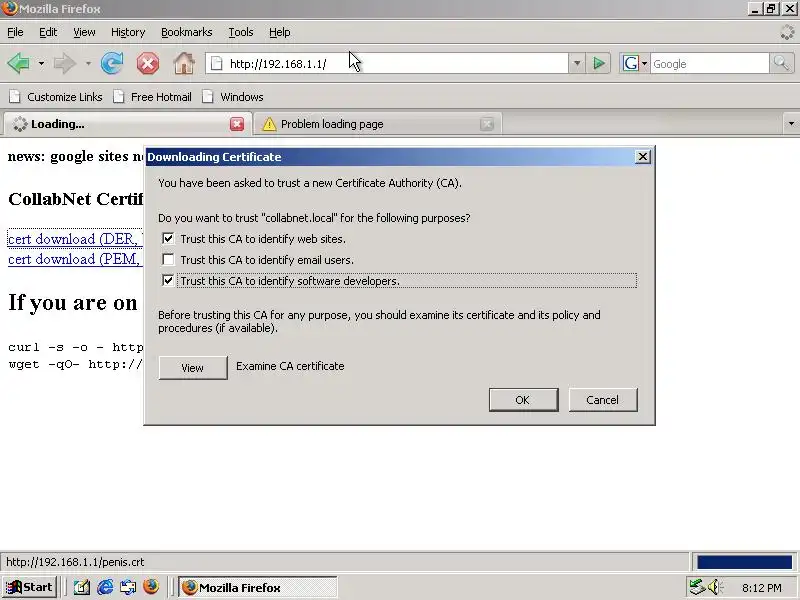Click the page load progress bar
Viewport: 800px width, 600px height.
(x=744, y=562)
